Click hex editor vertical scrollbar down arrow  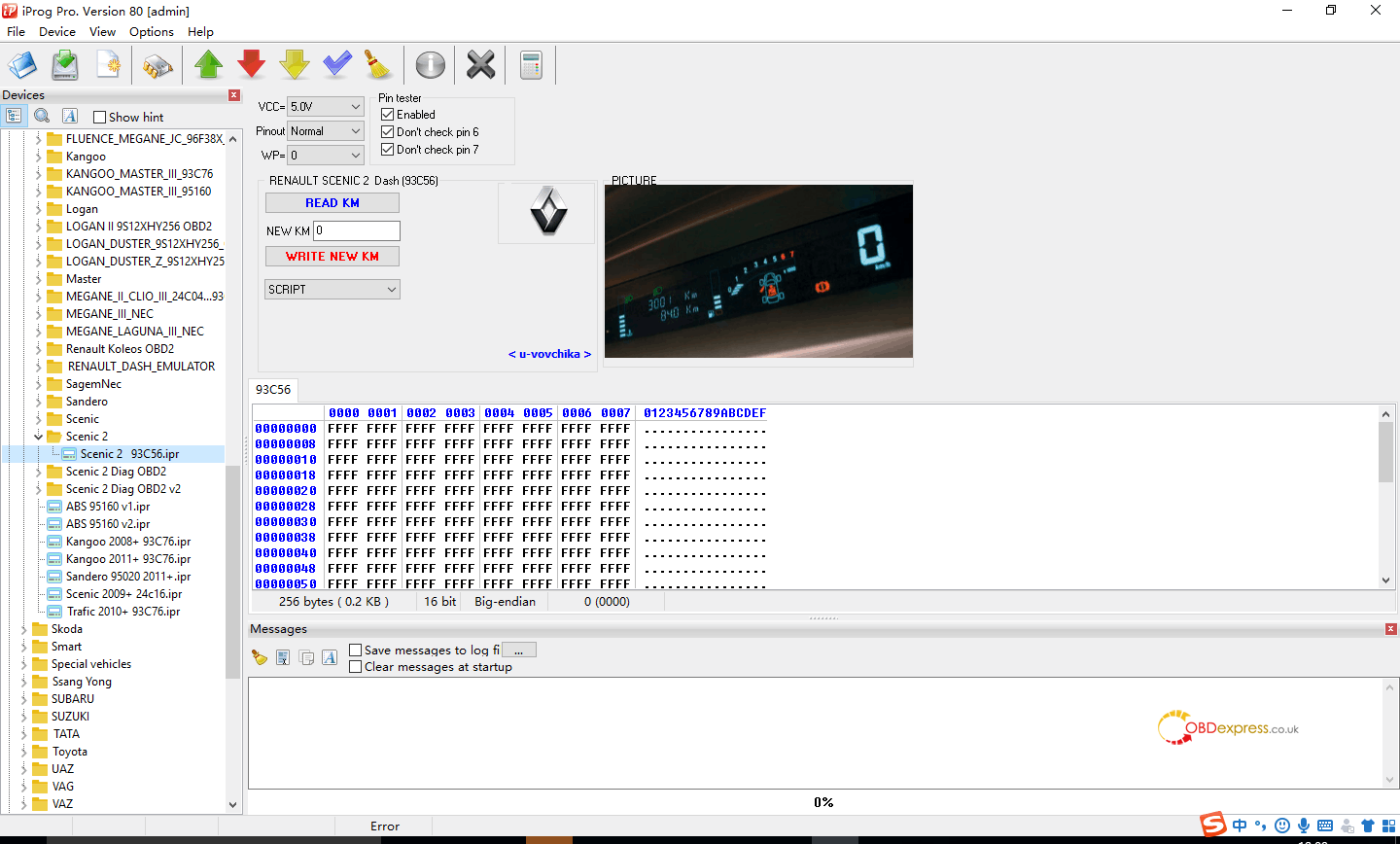pyautogui.click(x=1386, y=580)
